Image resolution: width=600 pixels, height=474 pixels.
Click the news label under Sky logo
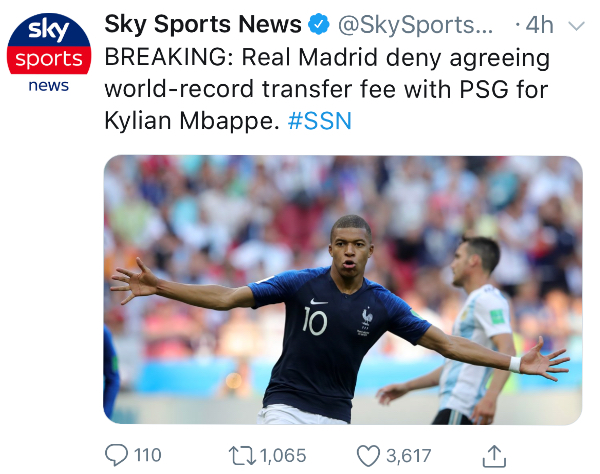[x=49, y=86]
